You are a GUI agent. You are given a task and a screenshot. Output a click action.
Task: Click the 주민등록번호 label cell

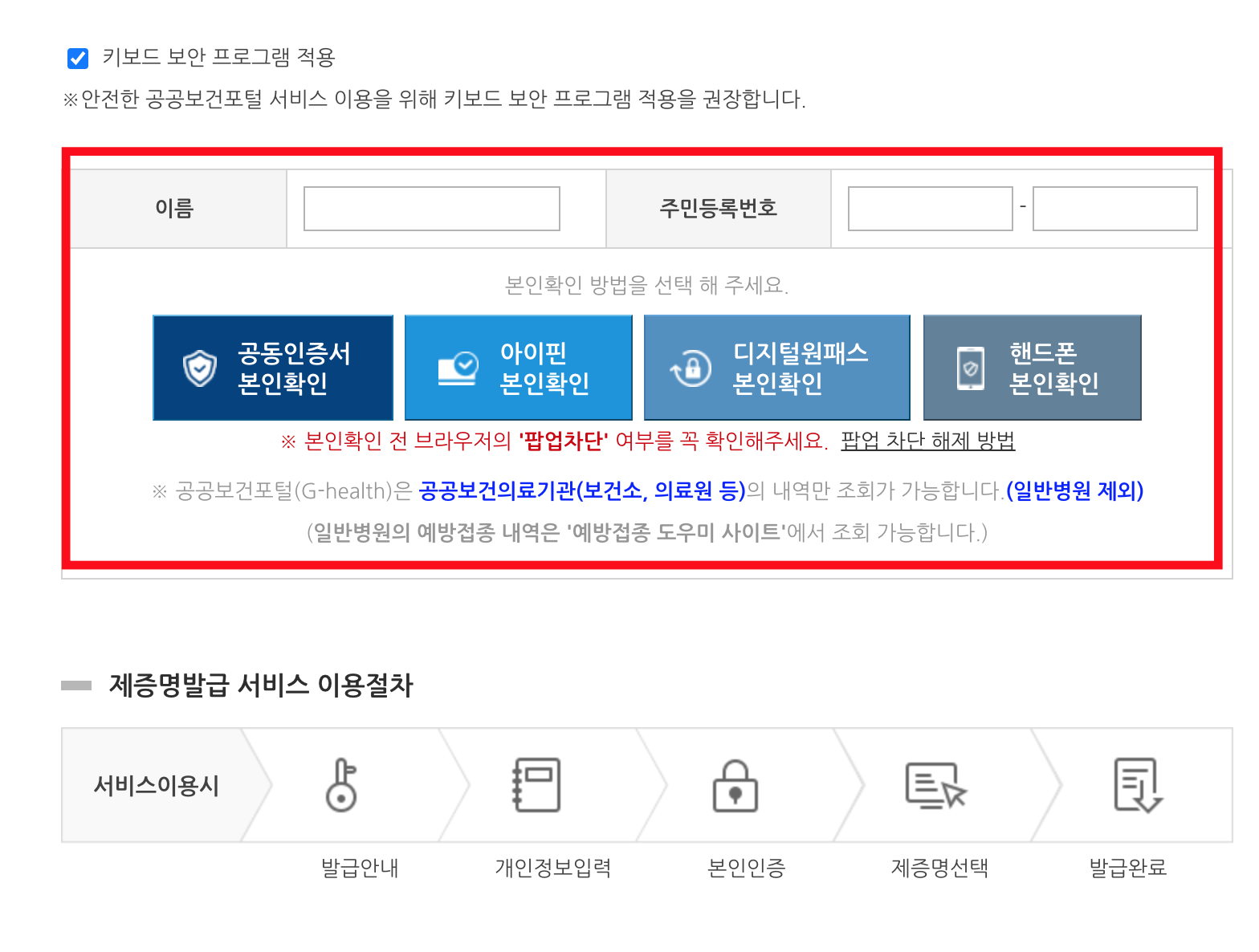[x=719, y=209]
